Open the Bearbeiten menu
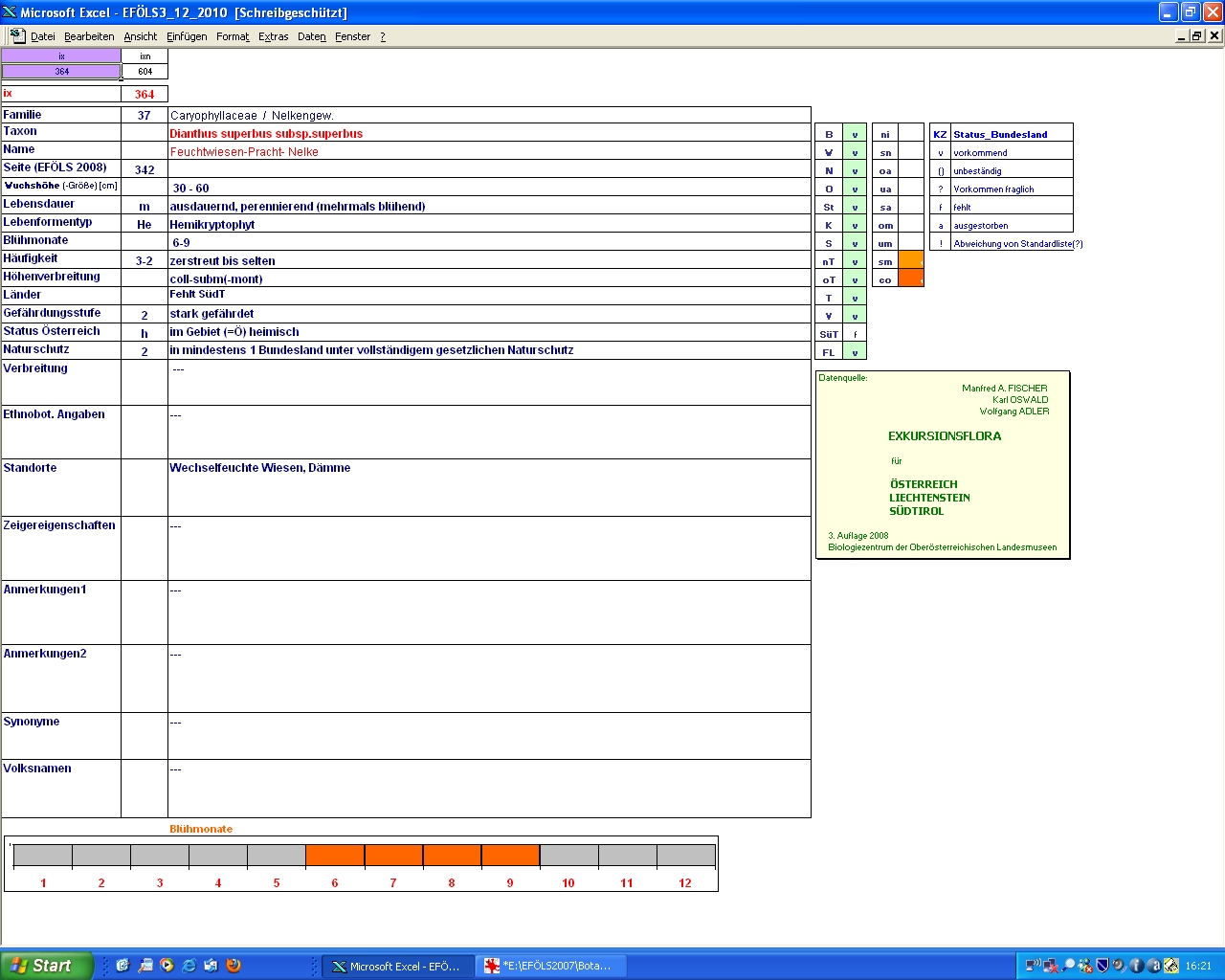 (x=89, y=36)
